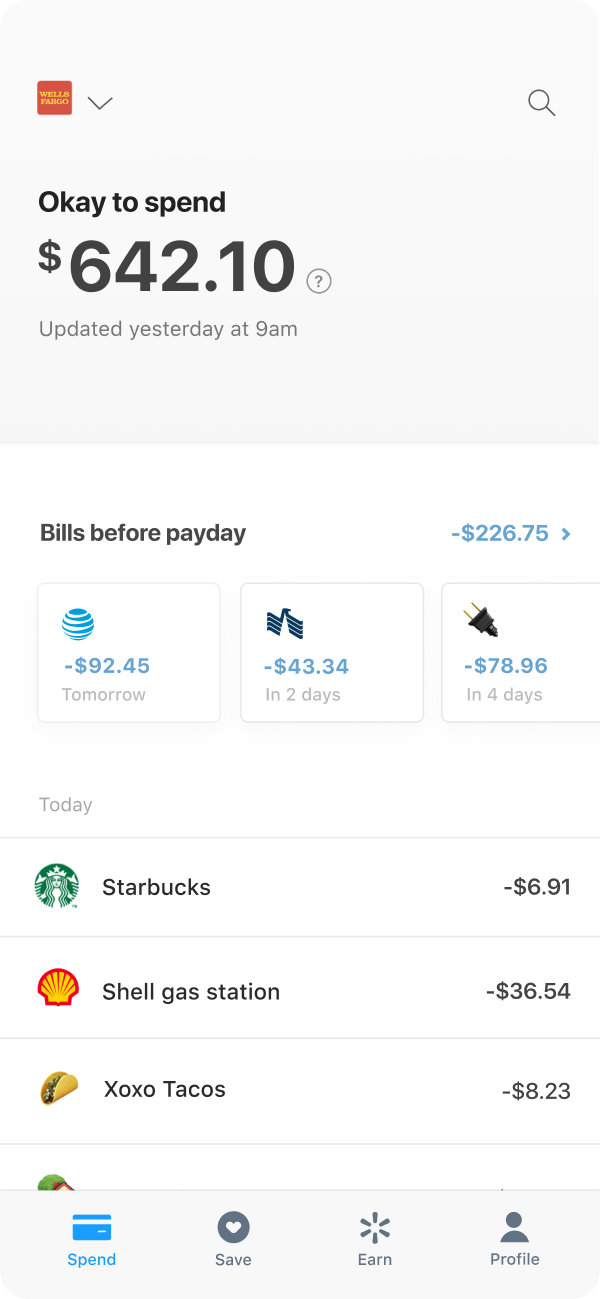This screenshot has height=1299, width=600.
Task: Go to the Earn tab
Action: click(374, 1239)
